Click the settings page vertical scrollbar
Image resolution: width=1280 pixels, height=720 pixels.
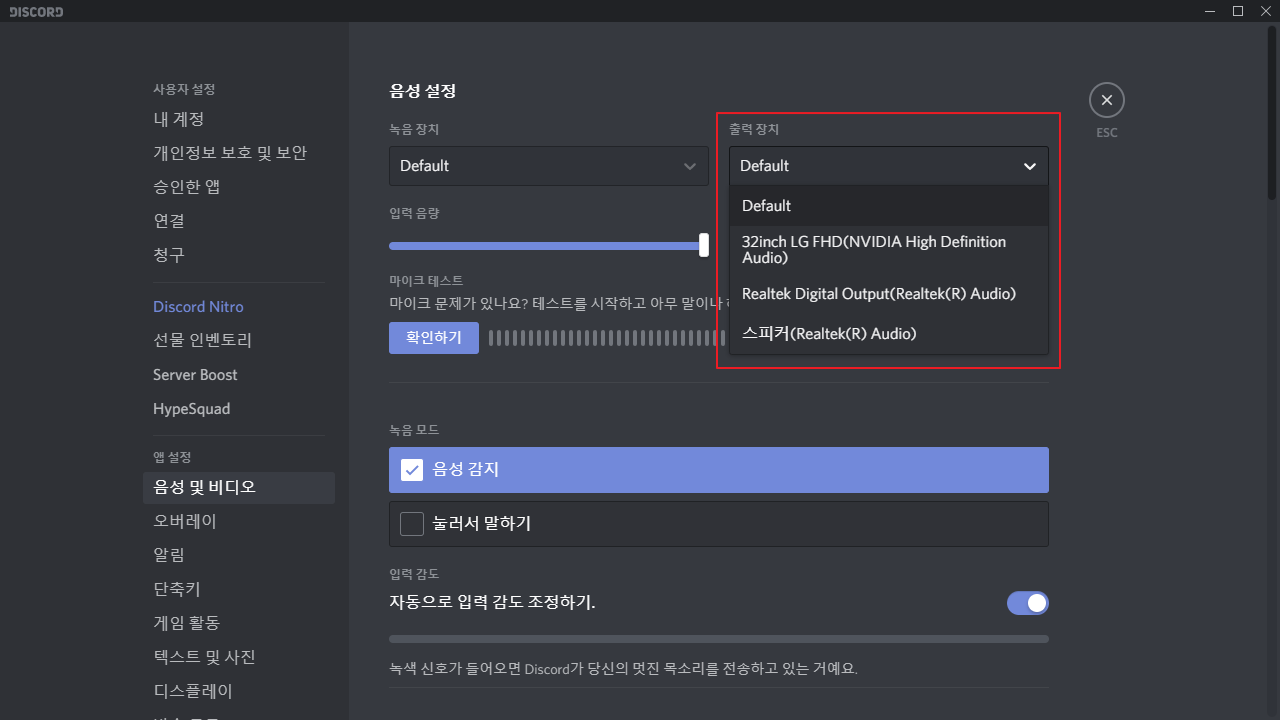click(1272, 112)
